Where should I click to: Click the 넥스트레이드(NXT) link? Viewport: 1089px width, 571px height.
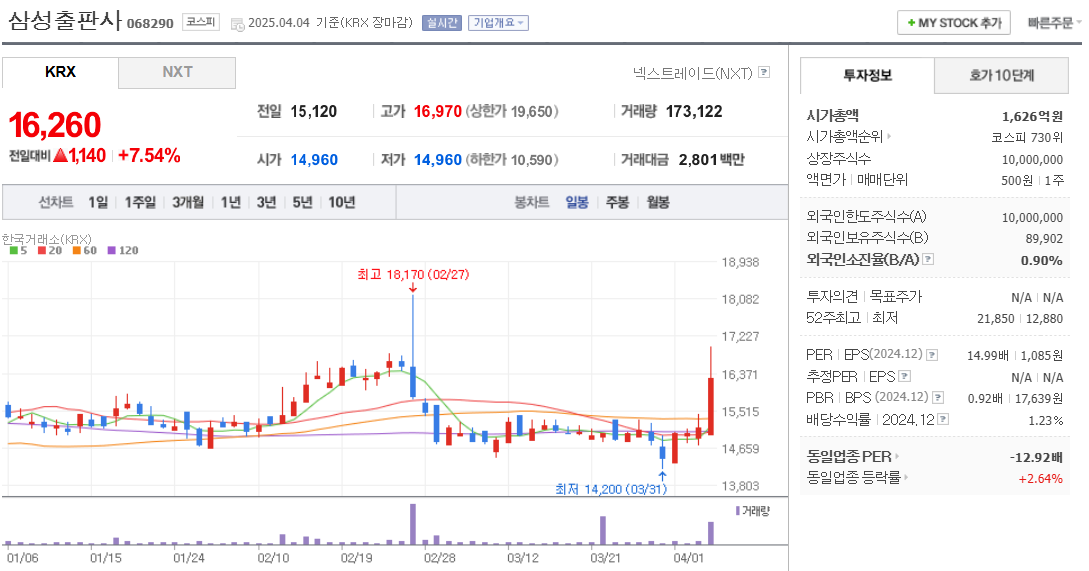point(692,73)
